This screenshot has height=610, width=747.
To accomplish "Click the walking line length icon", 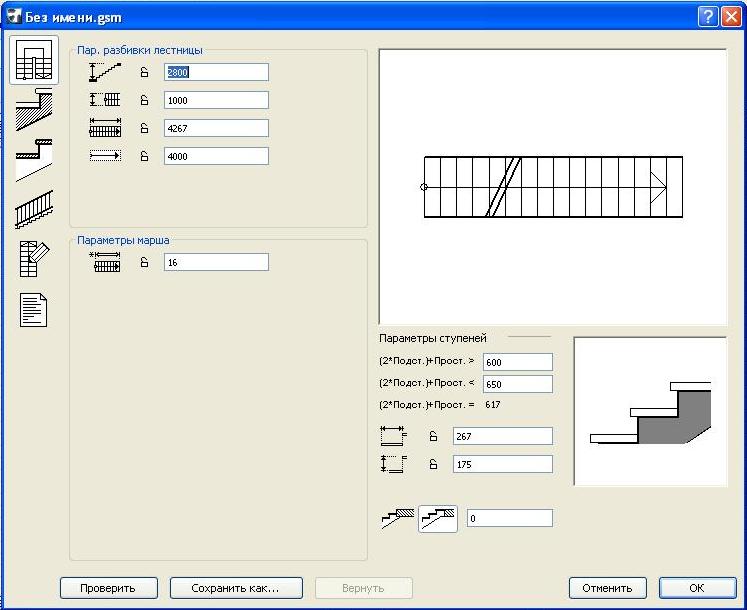I will coord(105,156).
